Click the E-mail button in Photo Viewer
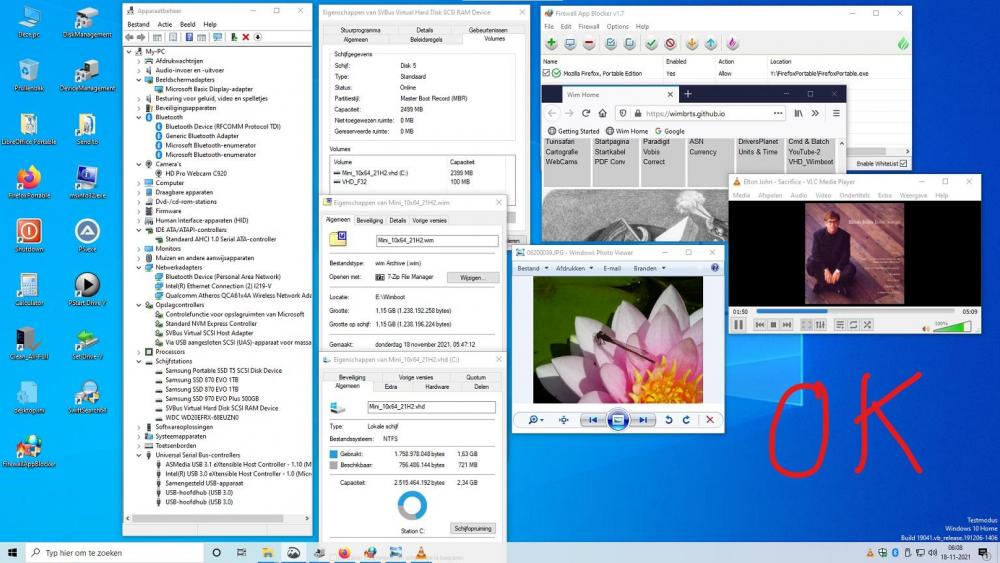The height and width of the screenshot is (563, 1000). coord(612,268)
